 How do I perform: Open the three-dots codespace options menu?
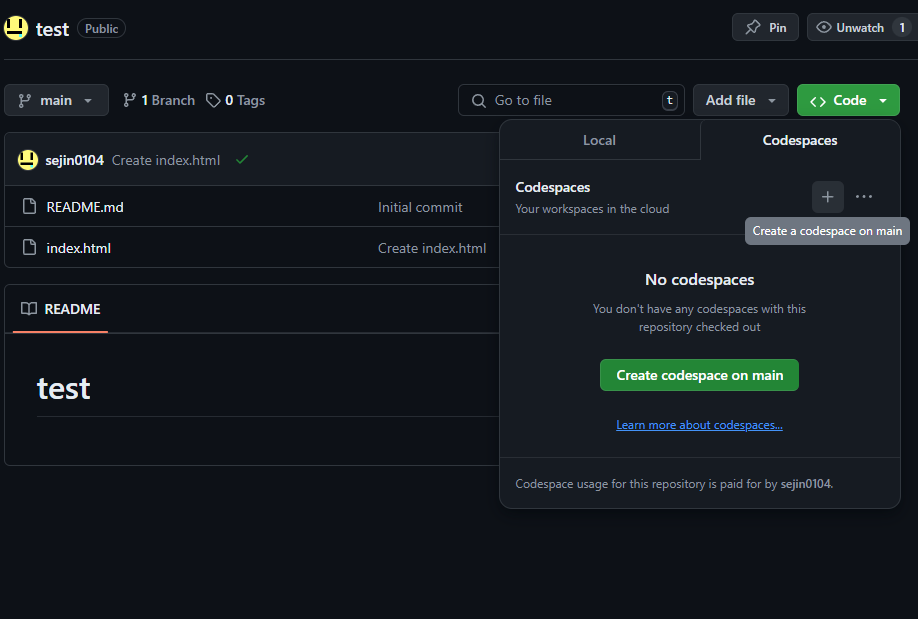point(864,197)
